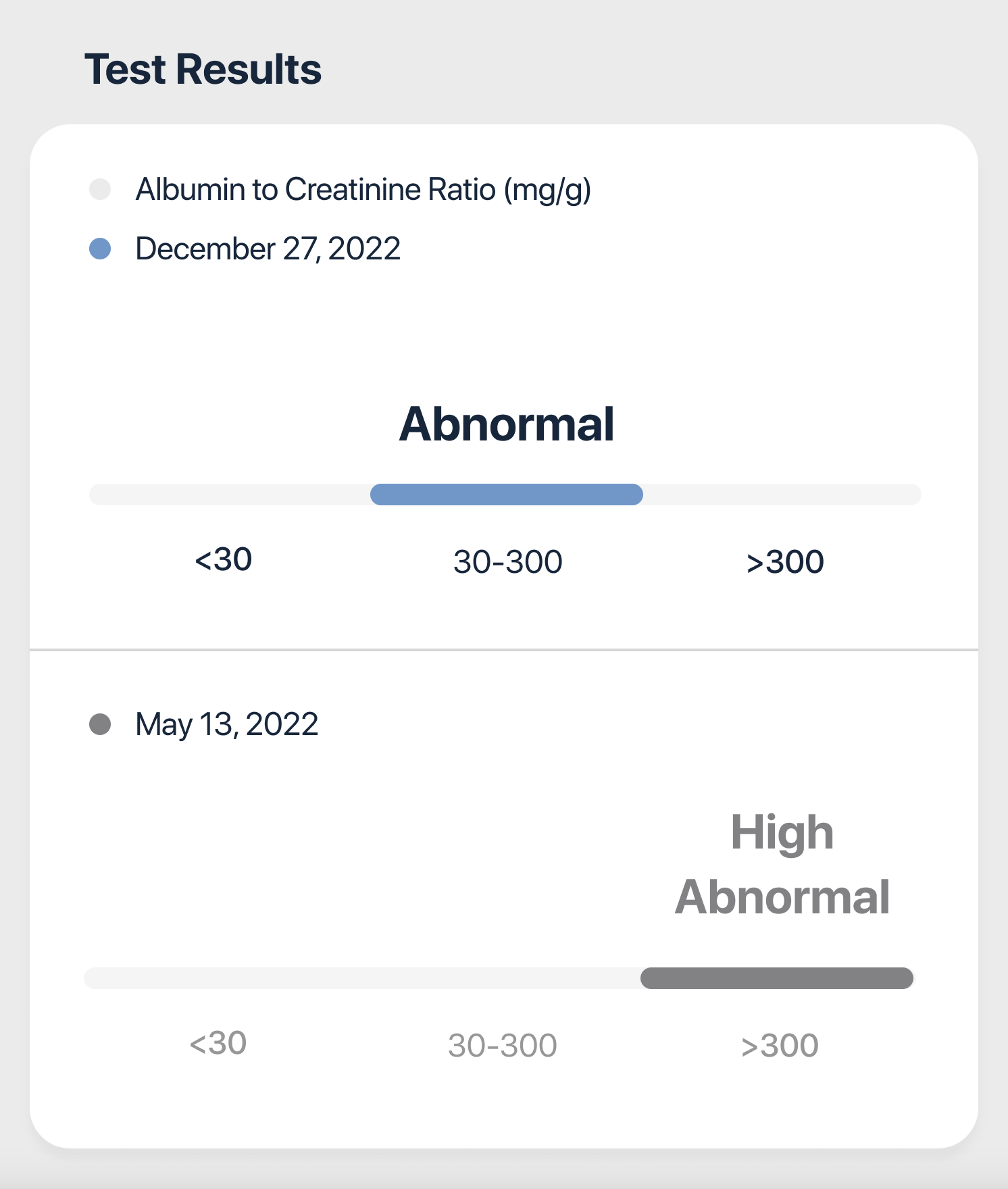
Task: Open the December 27, 2022 result date
Action: [x=268, y=249]
